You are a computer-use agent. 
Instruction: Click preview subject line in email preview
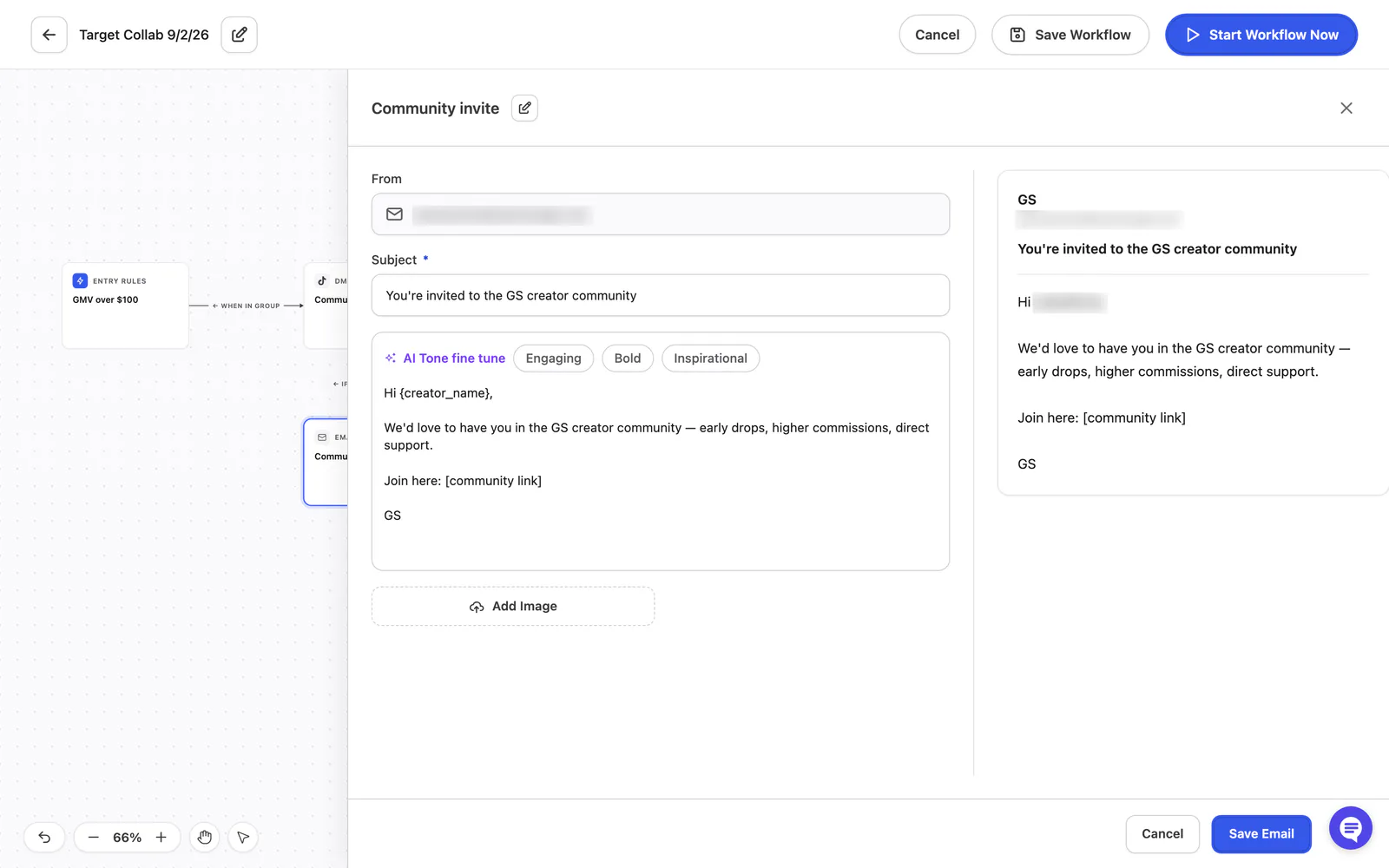point(1156,249)
